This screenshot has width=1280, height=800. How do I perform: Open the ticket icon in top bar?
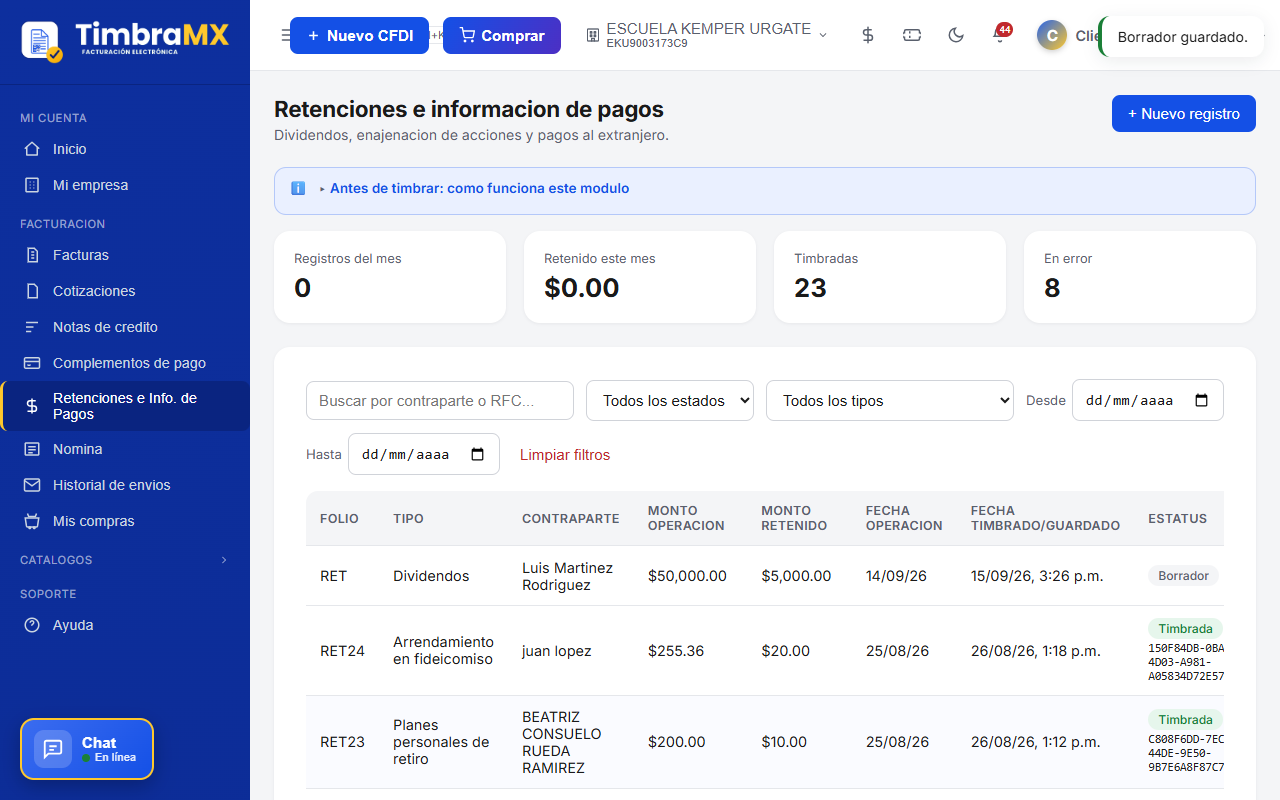(x=912, y=35)
